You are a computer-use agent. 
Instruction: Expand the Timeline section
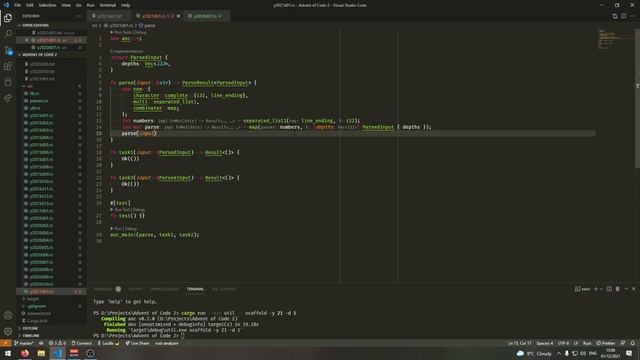pyautogui.click(x=51, y=336)
